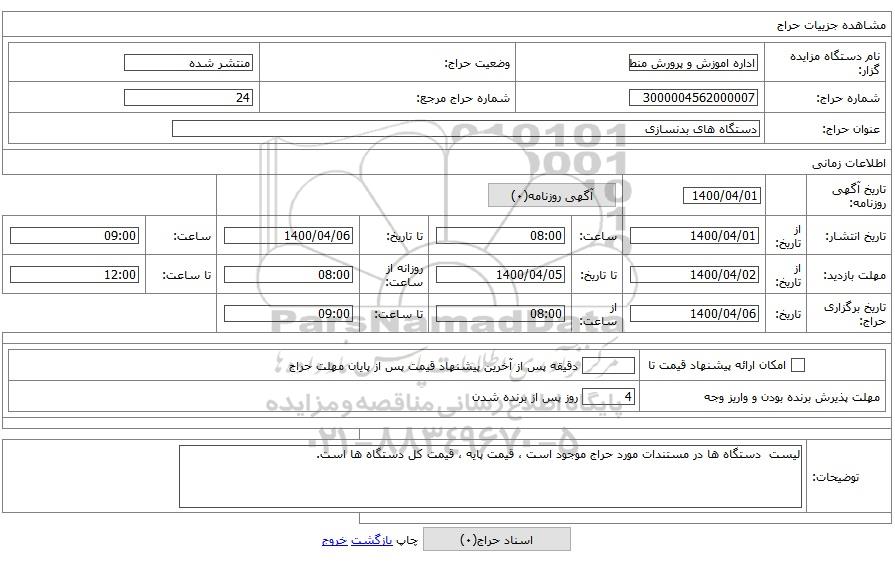This screenshot has height=576, width=895.
Task: Focus the reference auction number field 24
Action: [x=188, y=98]
